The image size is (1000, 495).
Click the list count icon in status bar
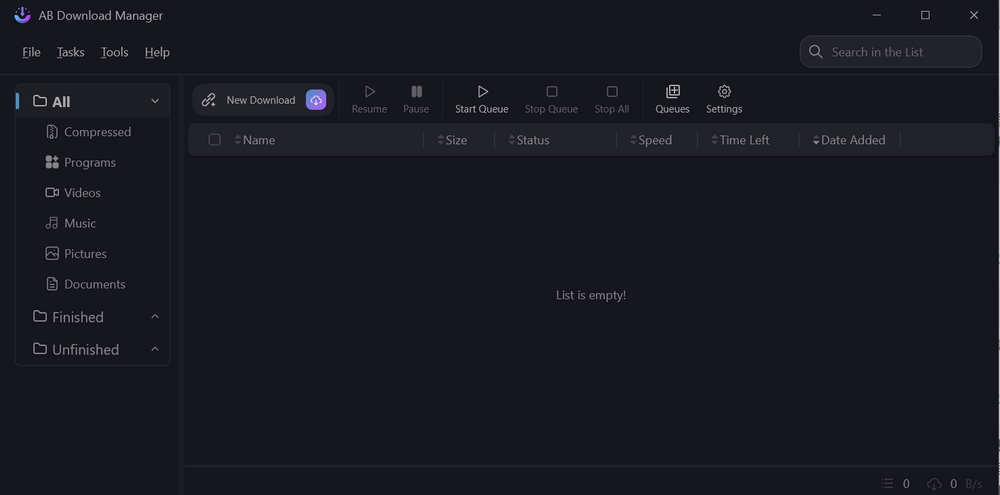click(887, 484)
